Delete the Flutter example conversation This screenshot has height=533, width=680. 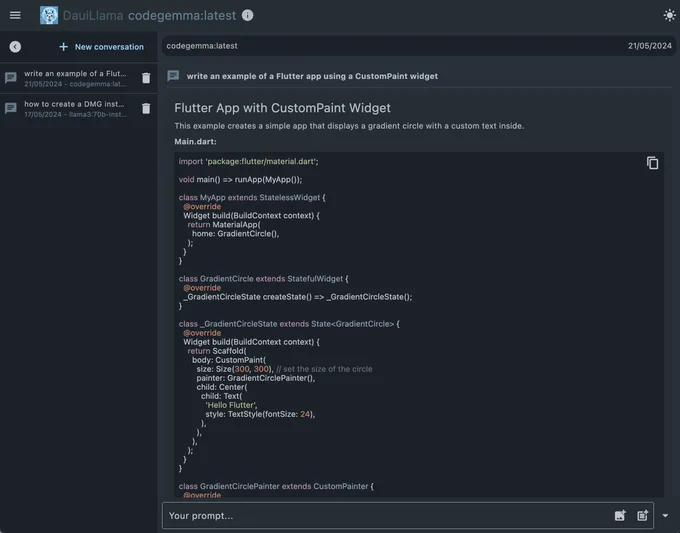pyautogui.click(x=146, y=78)
